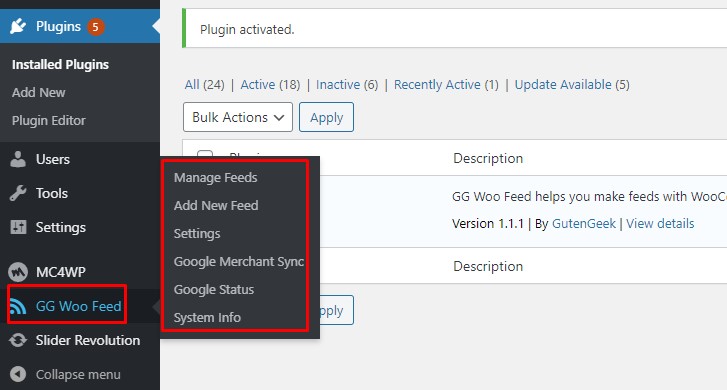
Task: Open Google Merchant Sync submenu item
Action: pos(239,262)
